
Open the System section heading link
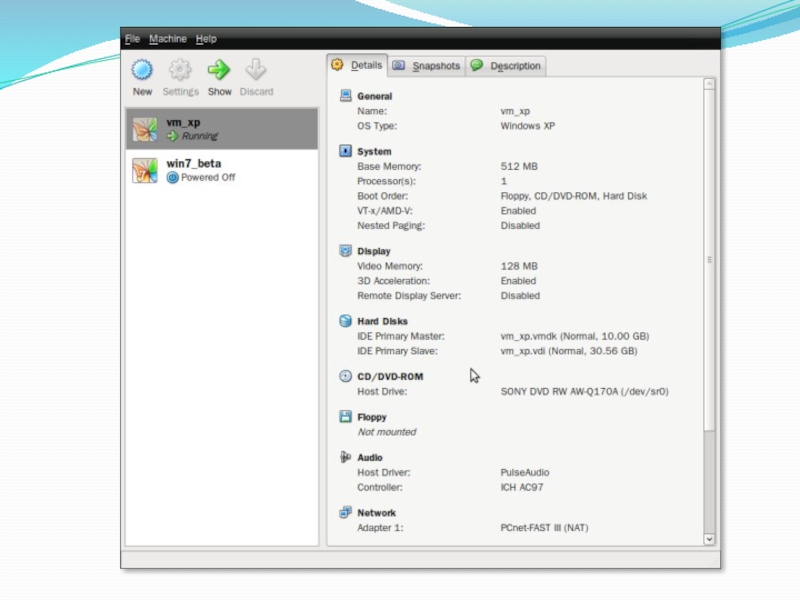pos(374,152)
